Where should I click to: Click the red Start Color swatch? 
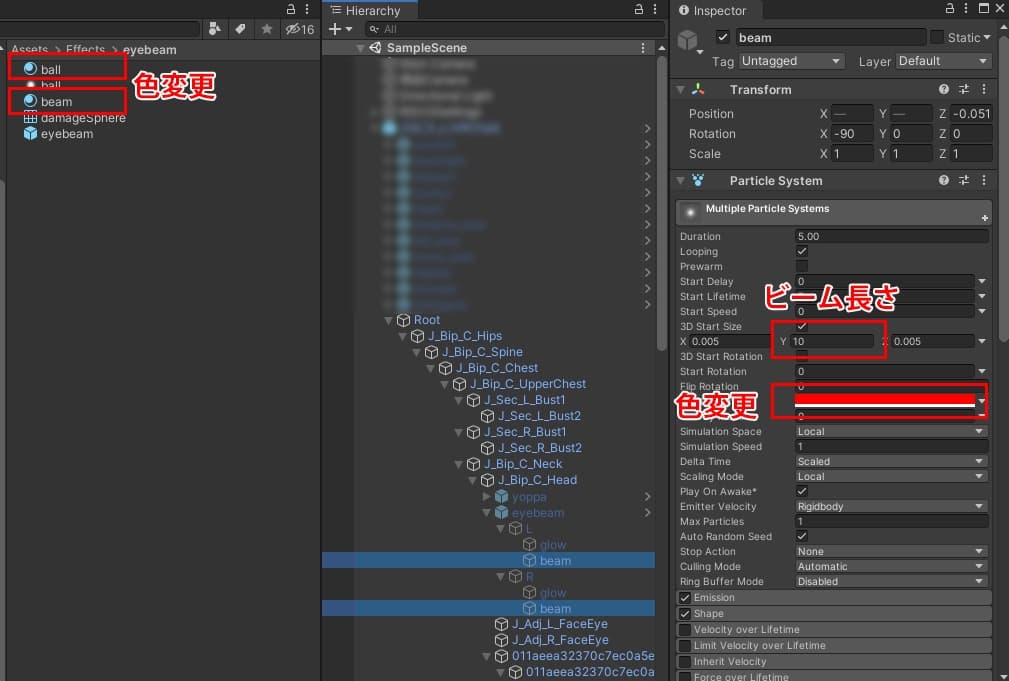(883, 400)
